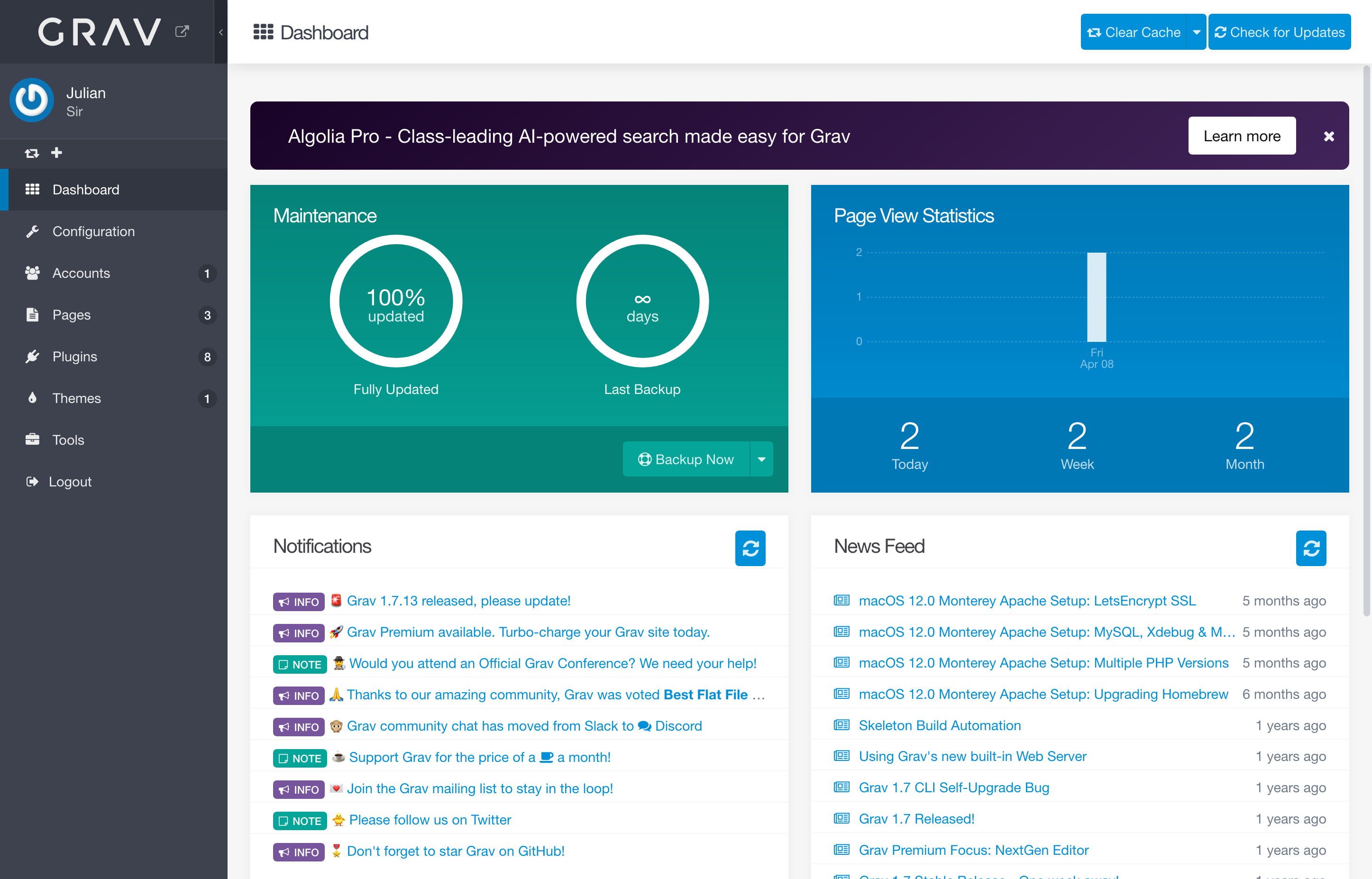Refresh the Notifications panel

pyautogui.click(x=750, y=548)
